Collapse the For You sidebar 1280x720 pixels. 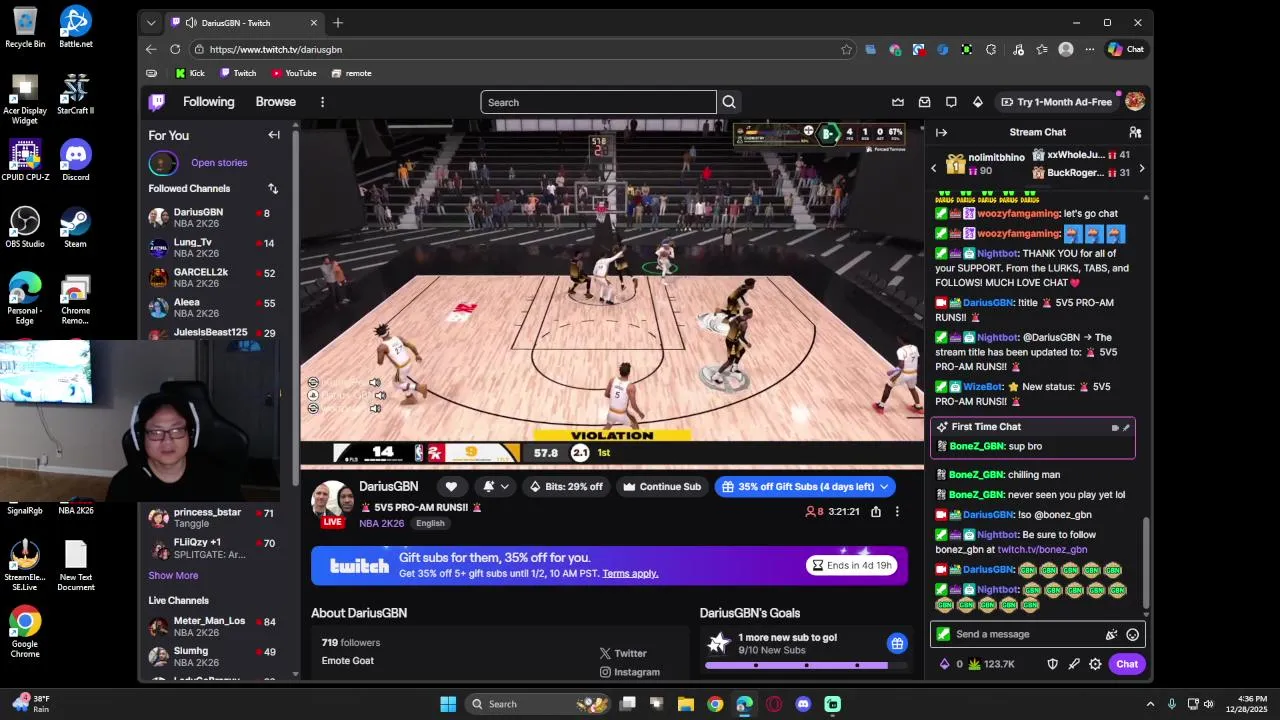pos(274,135)
